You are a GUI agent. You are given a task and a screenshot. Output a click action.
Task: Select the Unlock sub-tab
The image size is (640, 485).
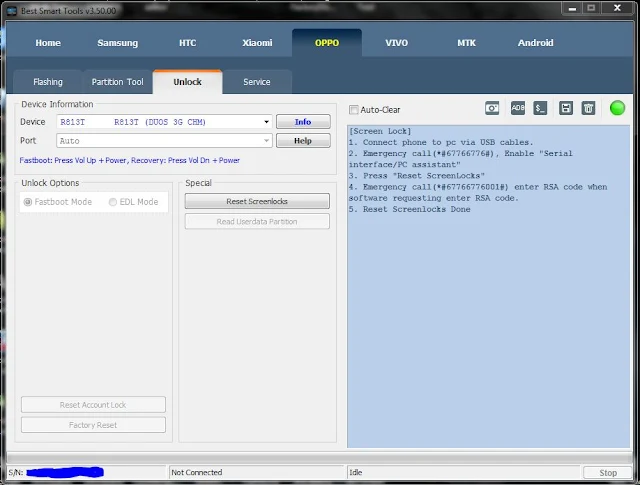187,82
